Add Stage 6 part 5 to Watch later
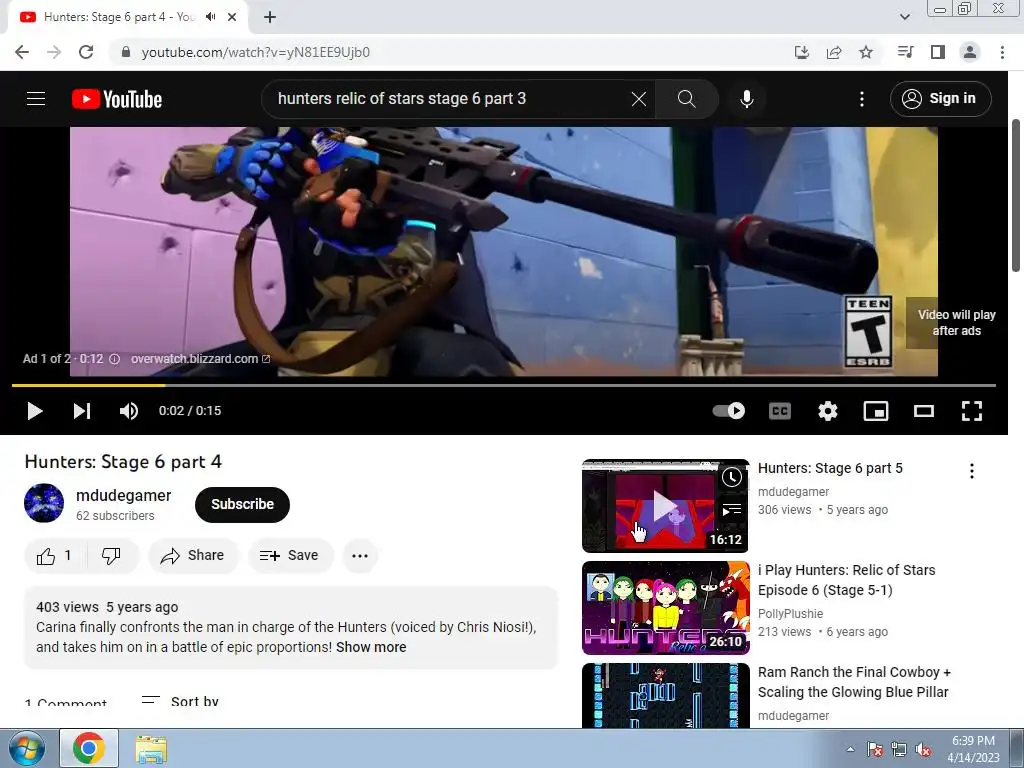The height and width of the screenshot is (768, 1024). point(731,477)
